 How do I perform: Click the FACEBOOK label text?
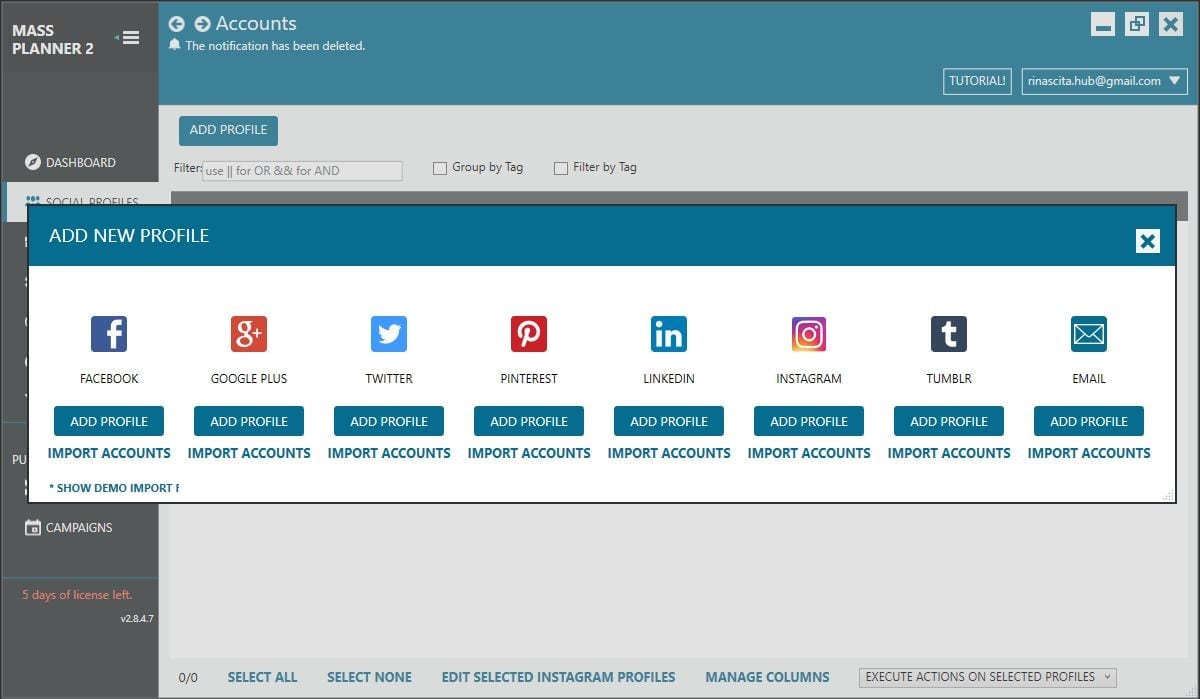(x=109, y=379)
